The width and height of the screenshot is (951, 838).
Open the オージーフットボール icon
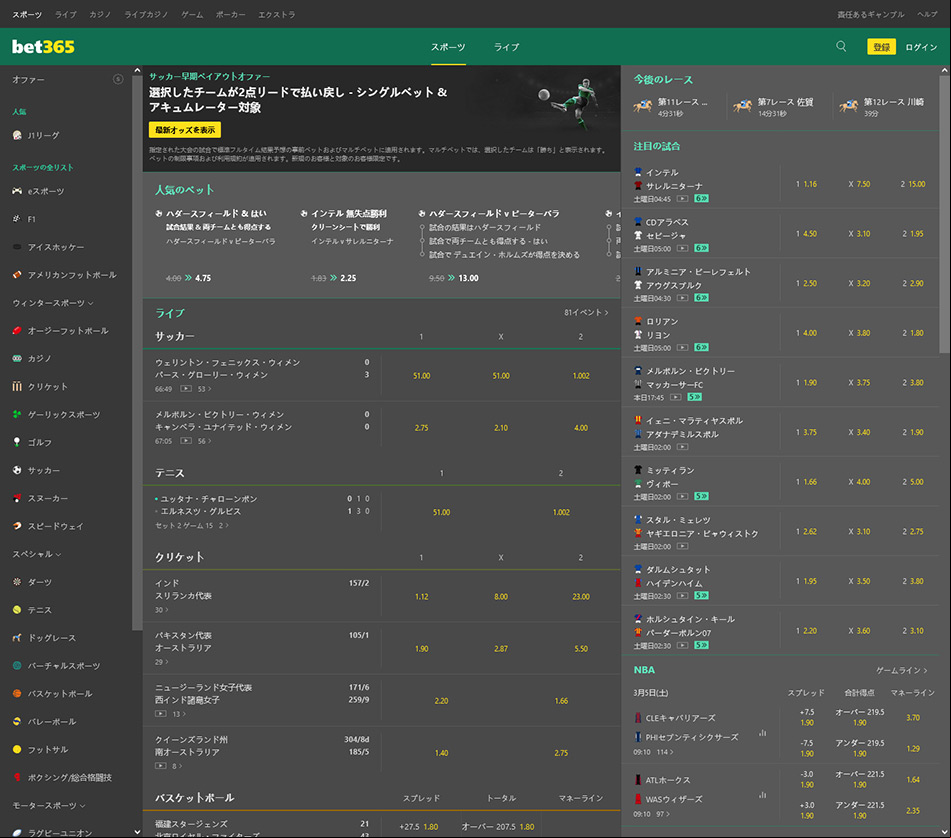(x=17, y=330)
